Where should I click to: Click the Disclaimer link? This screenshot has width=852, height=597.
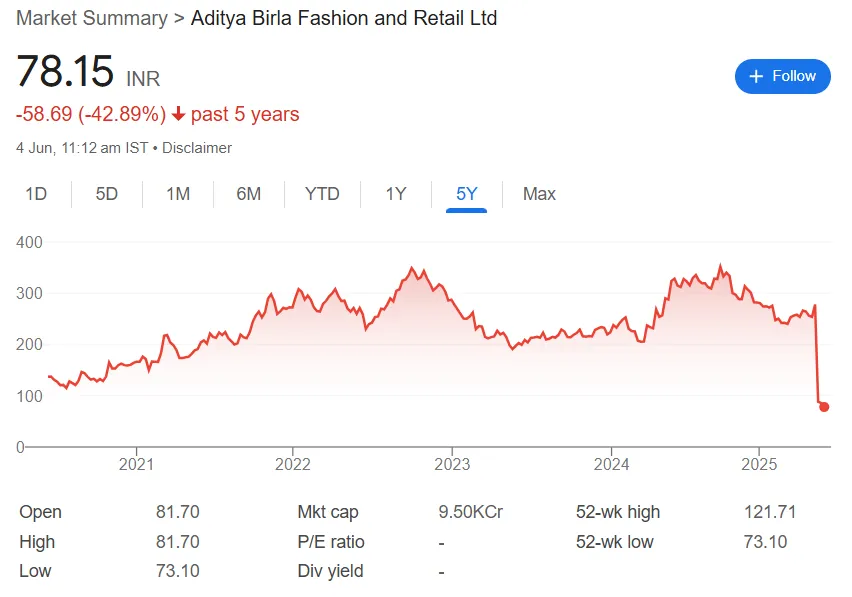pos(197,147)
